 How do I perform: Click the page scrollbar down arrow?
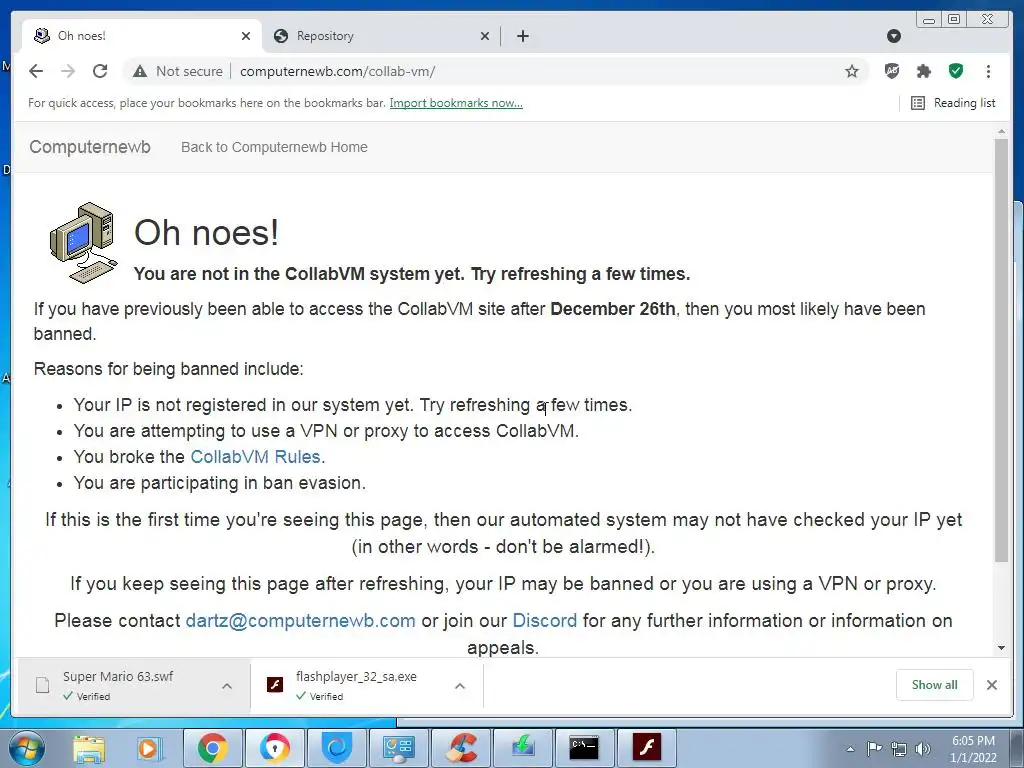pyautogui.click(x=1001, y=648)
